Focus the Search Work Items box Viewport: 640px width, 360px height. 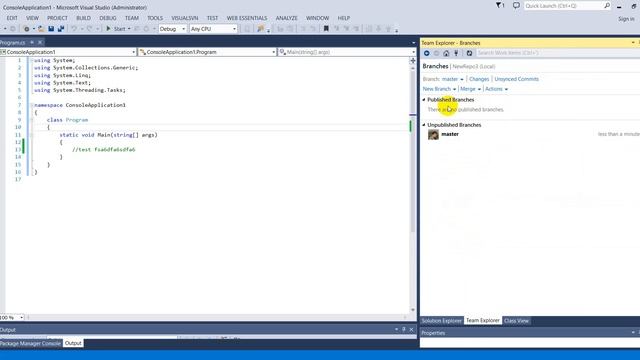(x=558, y=53)
